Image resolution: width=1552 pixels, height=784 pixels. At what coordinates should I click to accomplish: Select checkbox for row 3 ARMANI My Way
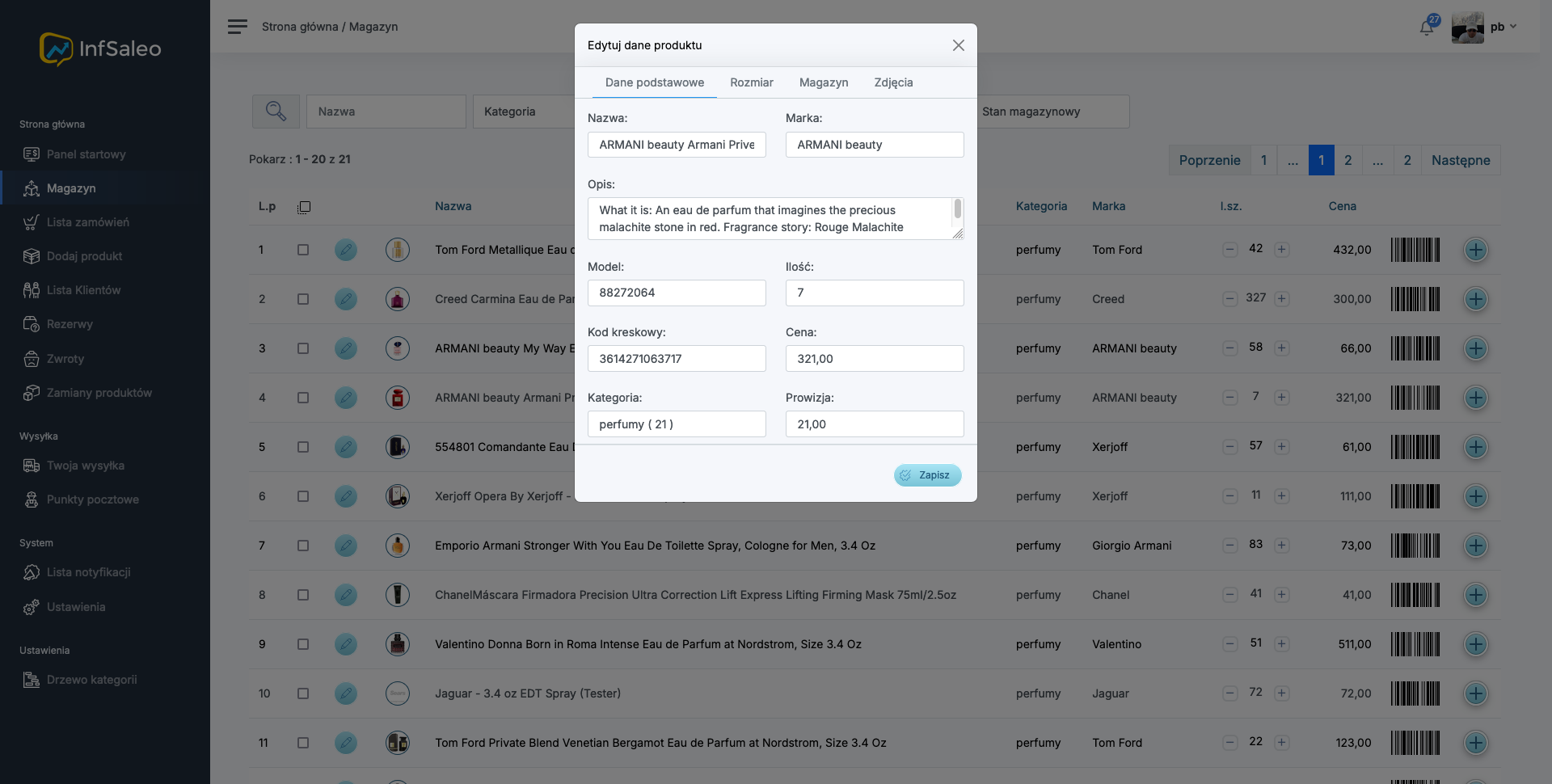coord(303,348)
